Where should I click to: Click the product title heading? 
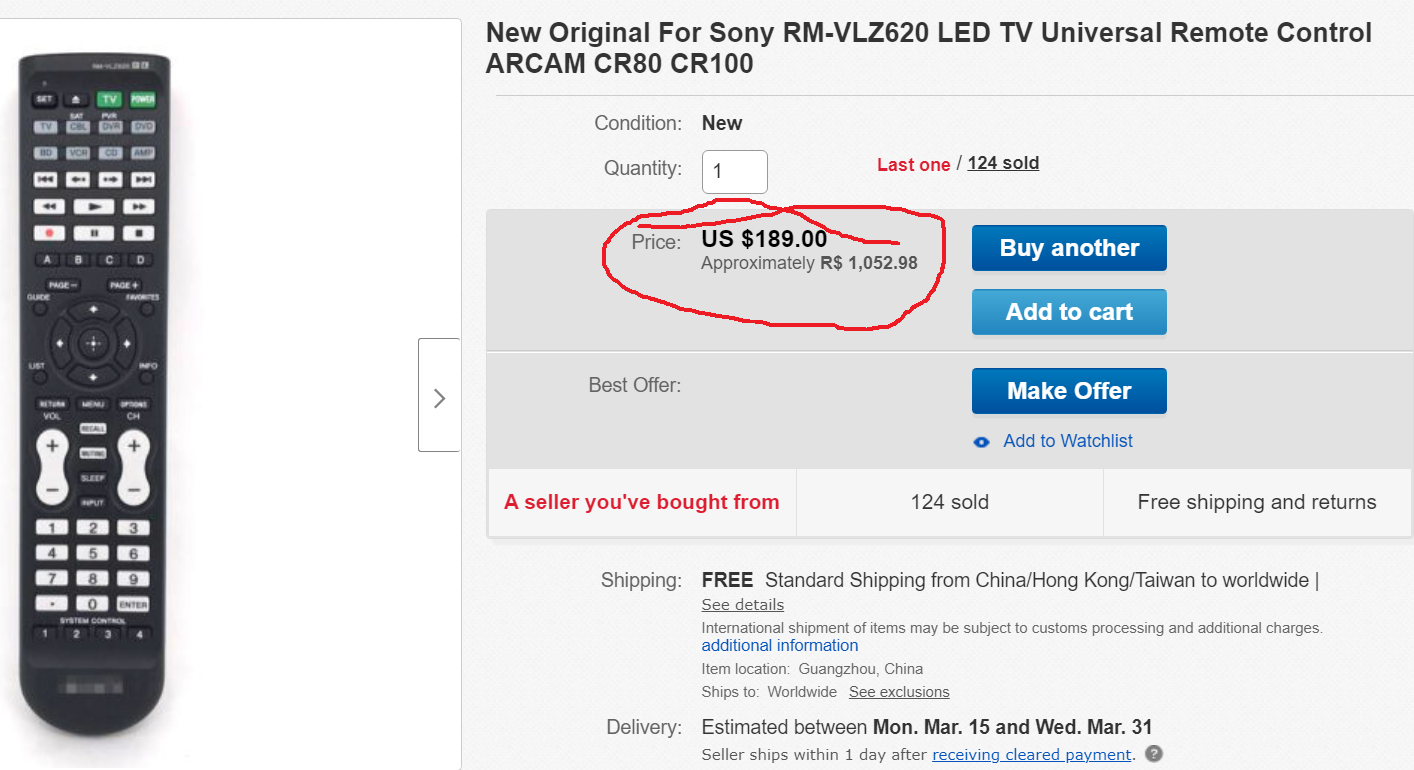[928, 48]
